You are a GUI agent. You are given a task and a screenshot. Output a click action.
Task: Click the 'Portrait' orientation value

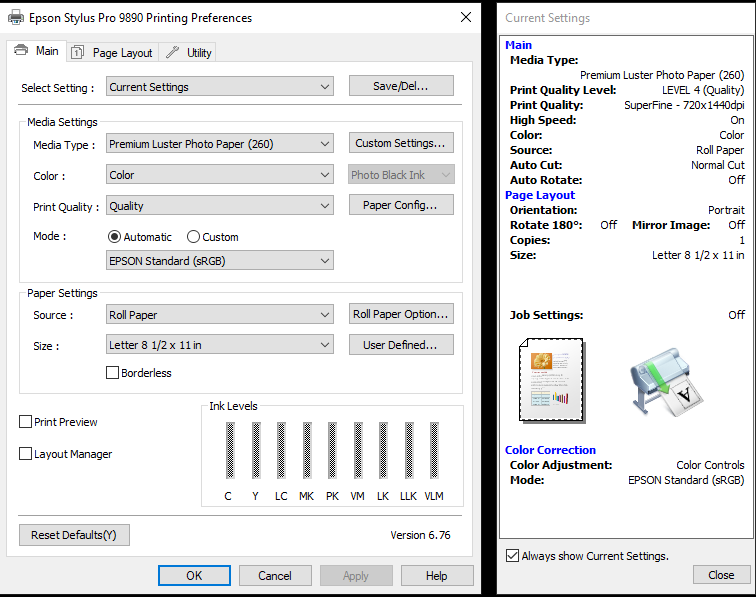coord(726,210)
